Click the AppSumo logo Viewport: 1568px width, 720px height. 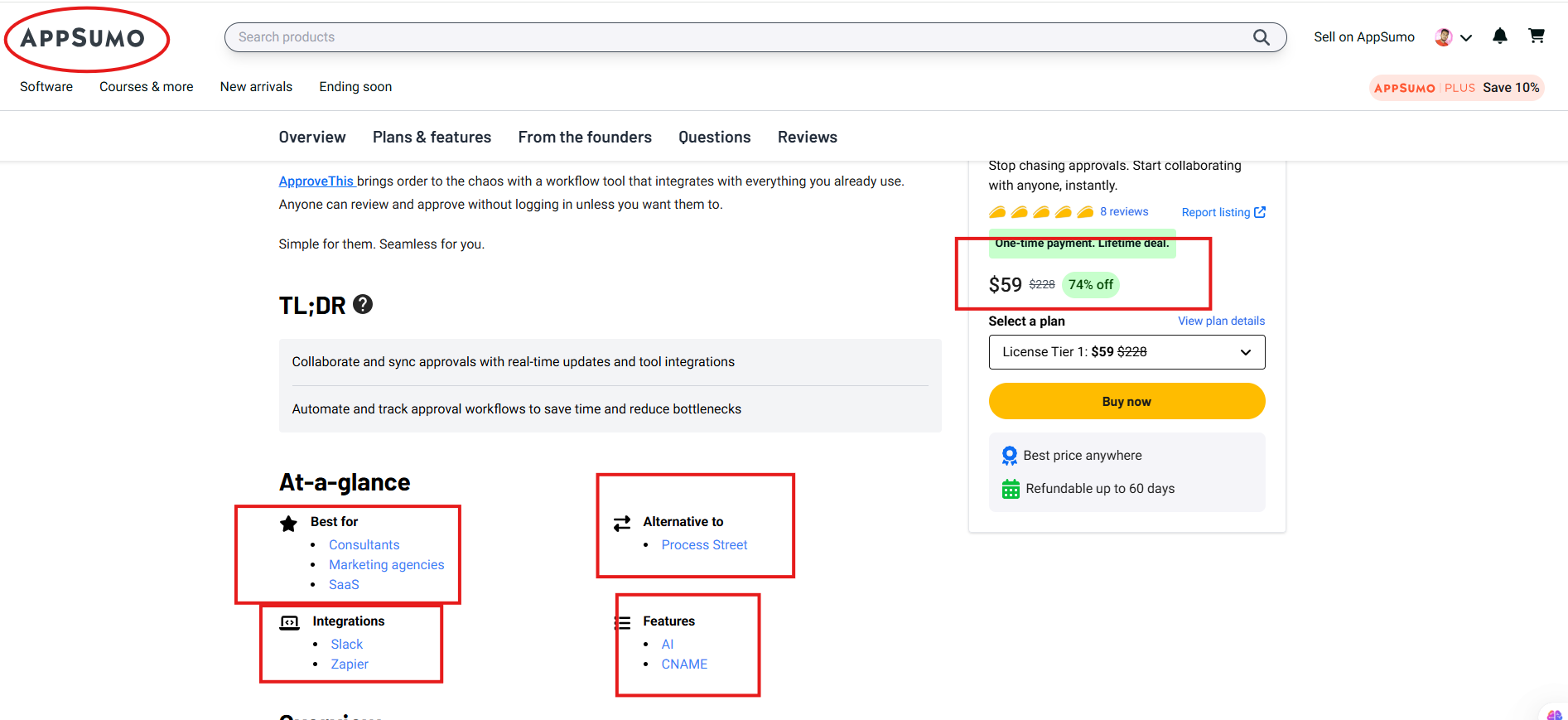click(x=83, y=38)
